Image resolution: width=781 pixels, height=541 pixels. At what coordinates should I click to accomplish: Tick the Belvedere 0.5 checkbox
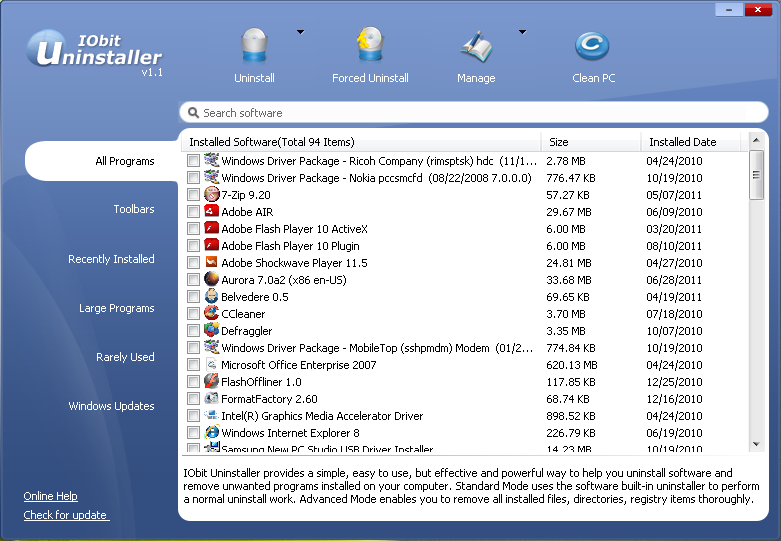click(x=193, y=297)
